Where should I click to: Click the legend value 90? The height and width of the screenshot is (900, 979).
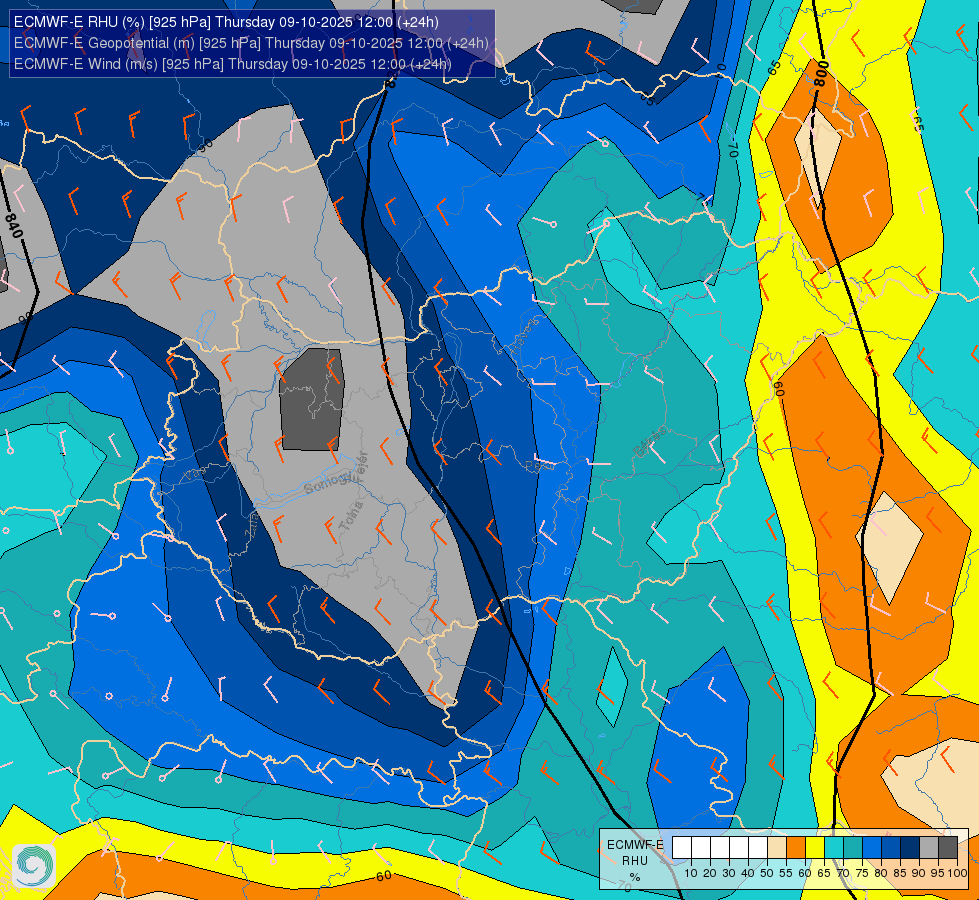(x=919, y=873)
